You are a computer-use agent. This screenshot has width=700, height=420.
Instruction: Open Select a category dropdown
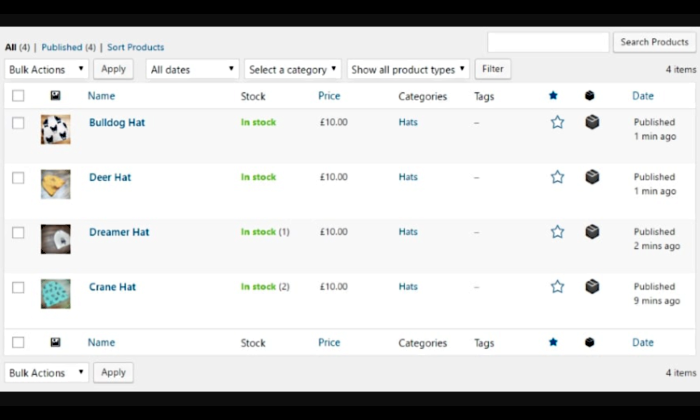[293, 69]
